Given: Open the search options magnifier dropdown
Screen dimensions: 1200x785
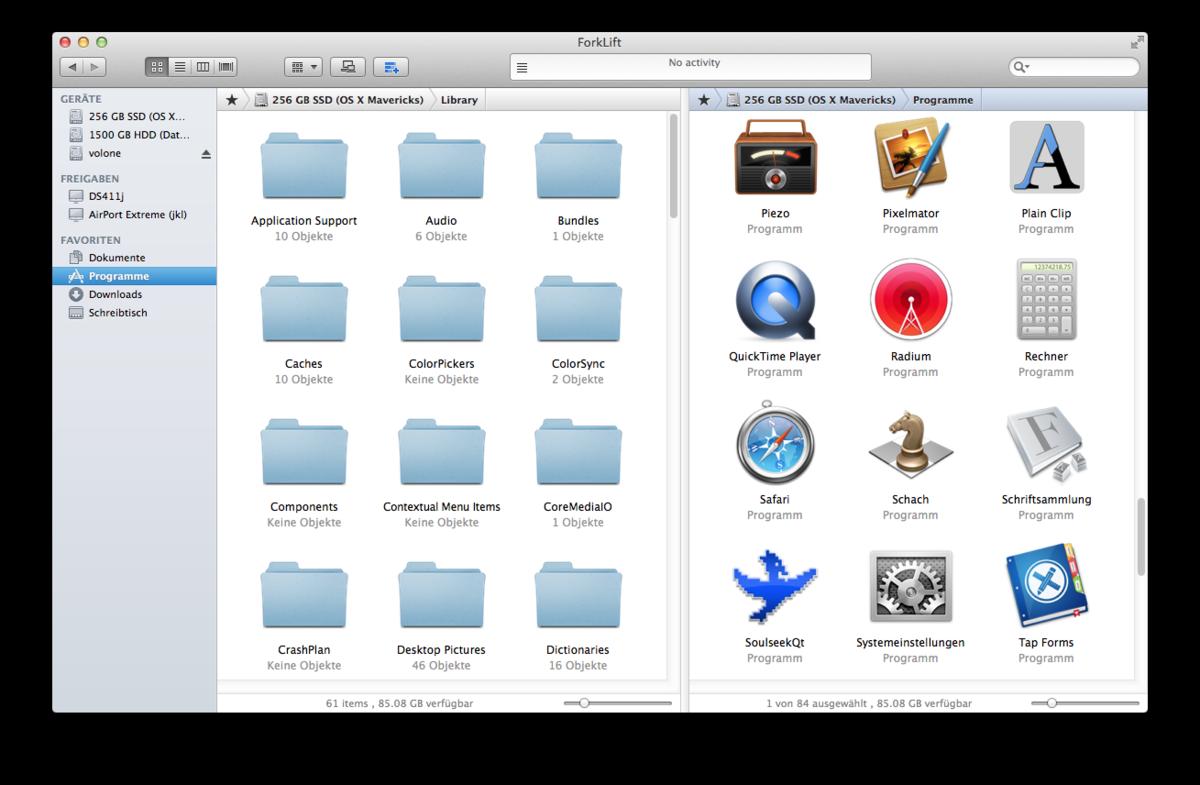Looking at the screenshot, I should [1021, 67].
